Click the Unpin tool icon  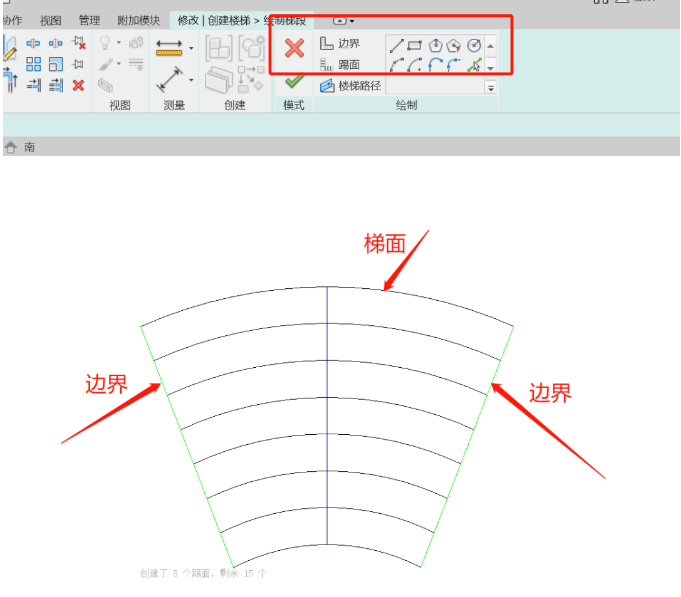click(79, 43)
